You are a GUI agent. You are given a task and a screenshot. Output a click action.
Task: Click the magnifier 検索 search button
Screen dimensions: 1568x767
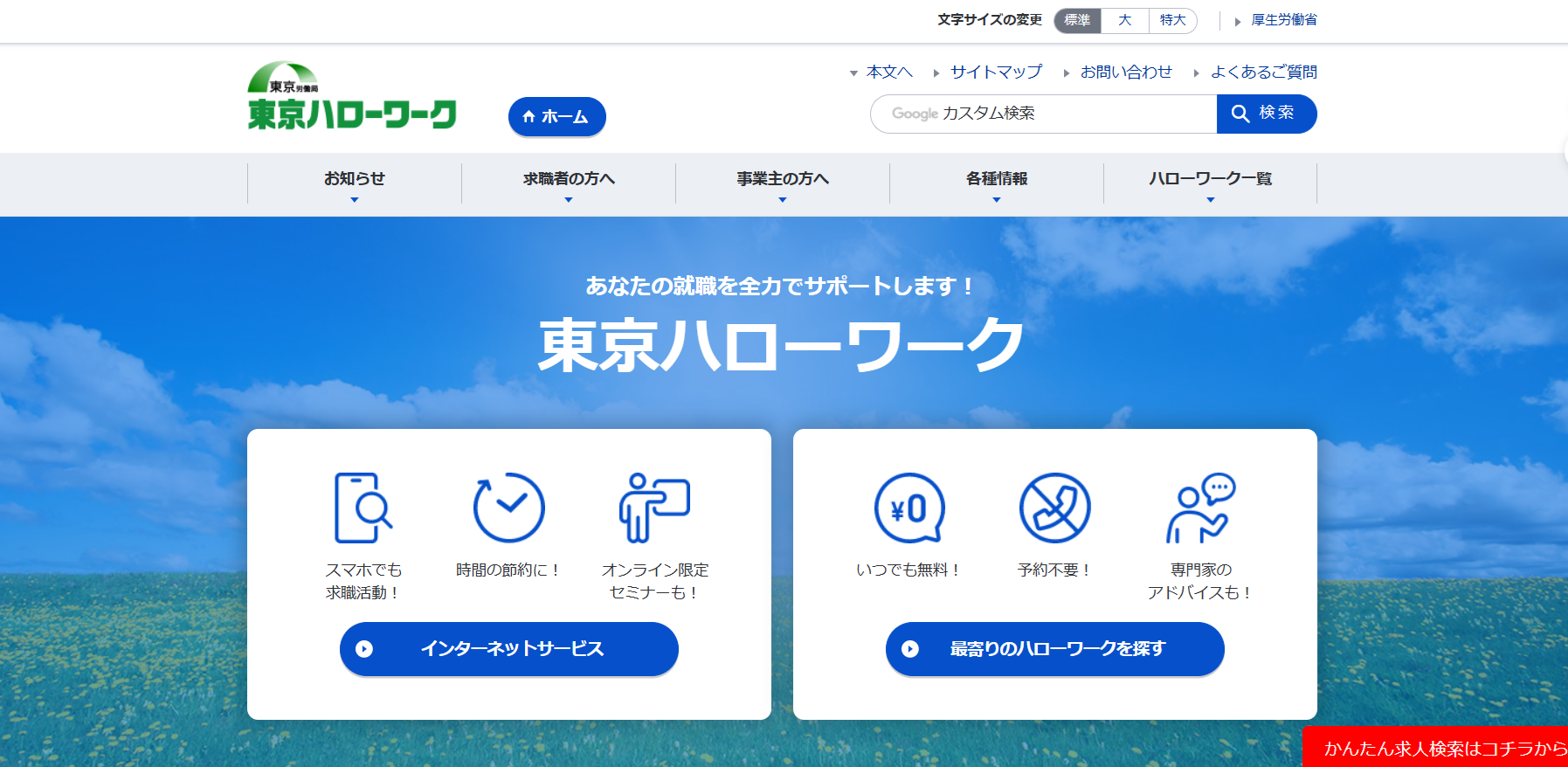[1266, 114]
